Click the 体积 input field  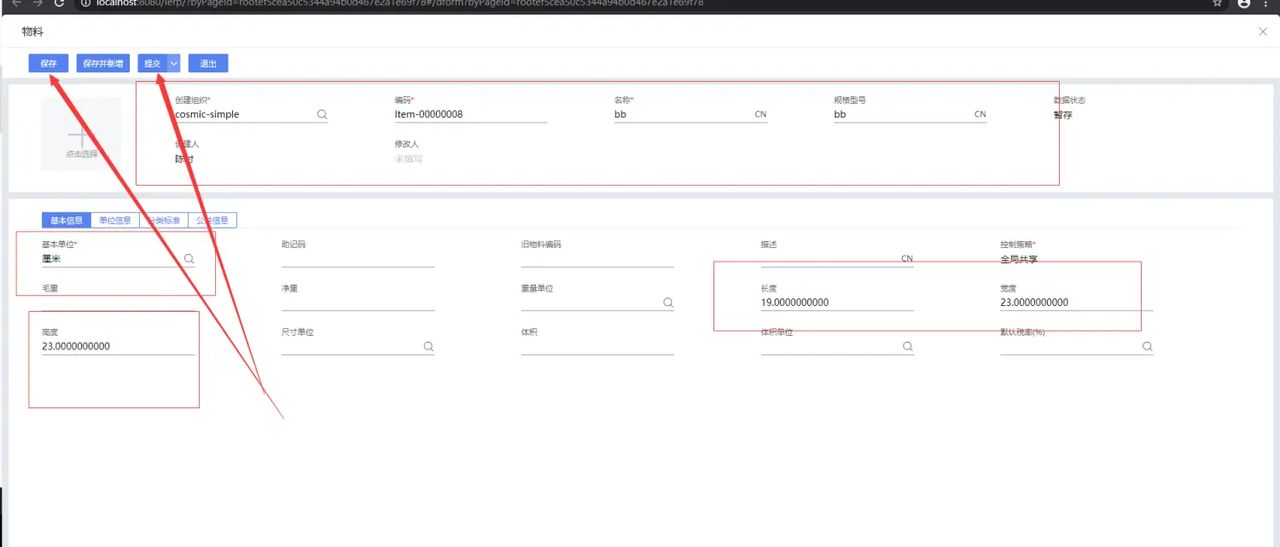click(x=597, y=346)
